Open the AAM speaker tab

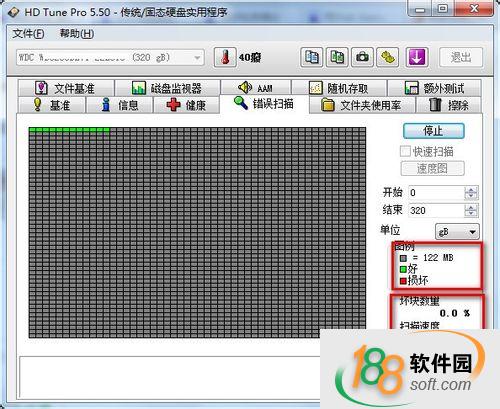(256, 88)
